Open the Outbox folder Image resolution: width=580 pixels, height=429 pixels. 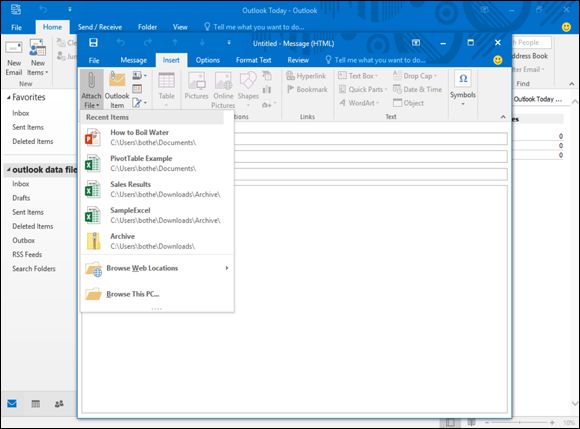point(23,240)
